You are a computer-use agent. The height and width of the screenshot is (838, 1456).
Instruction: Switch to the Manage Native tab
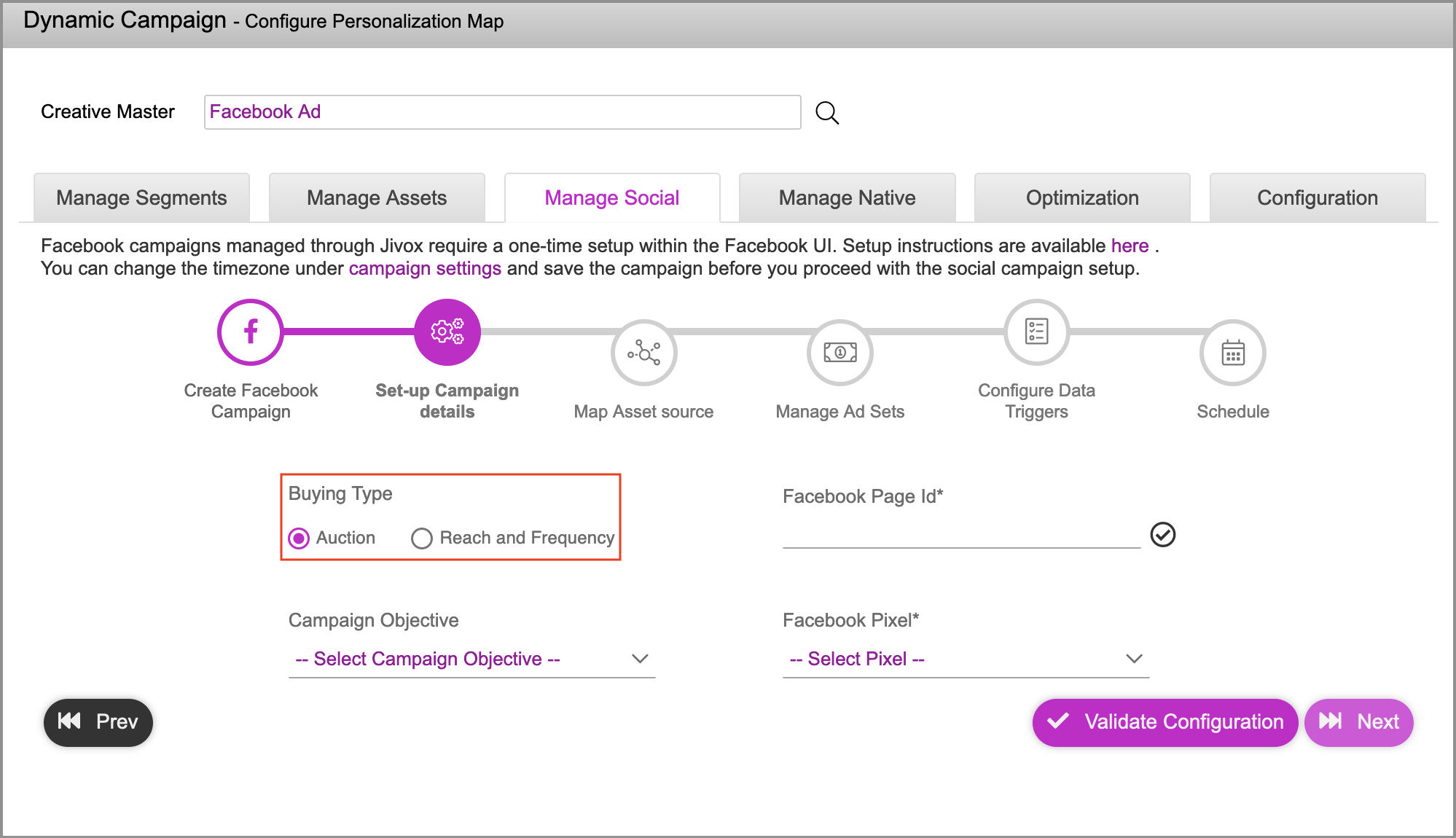848,197
